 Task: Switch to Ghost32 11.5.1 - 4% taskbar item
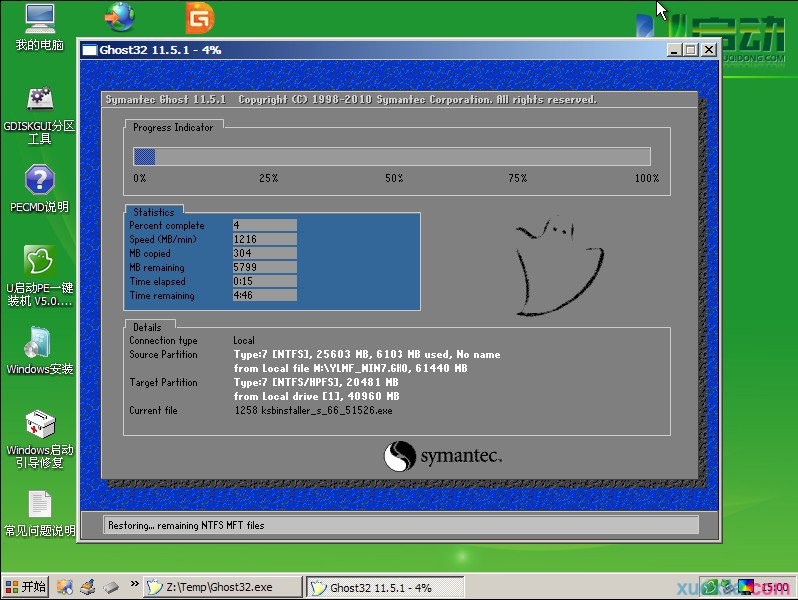pyautogui.click(x=386, y=587)
